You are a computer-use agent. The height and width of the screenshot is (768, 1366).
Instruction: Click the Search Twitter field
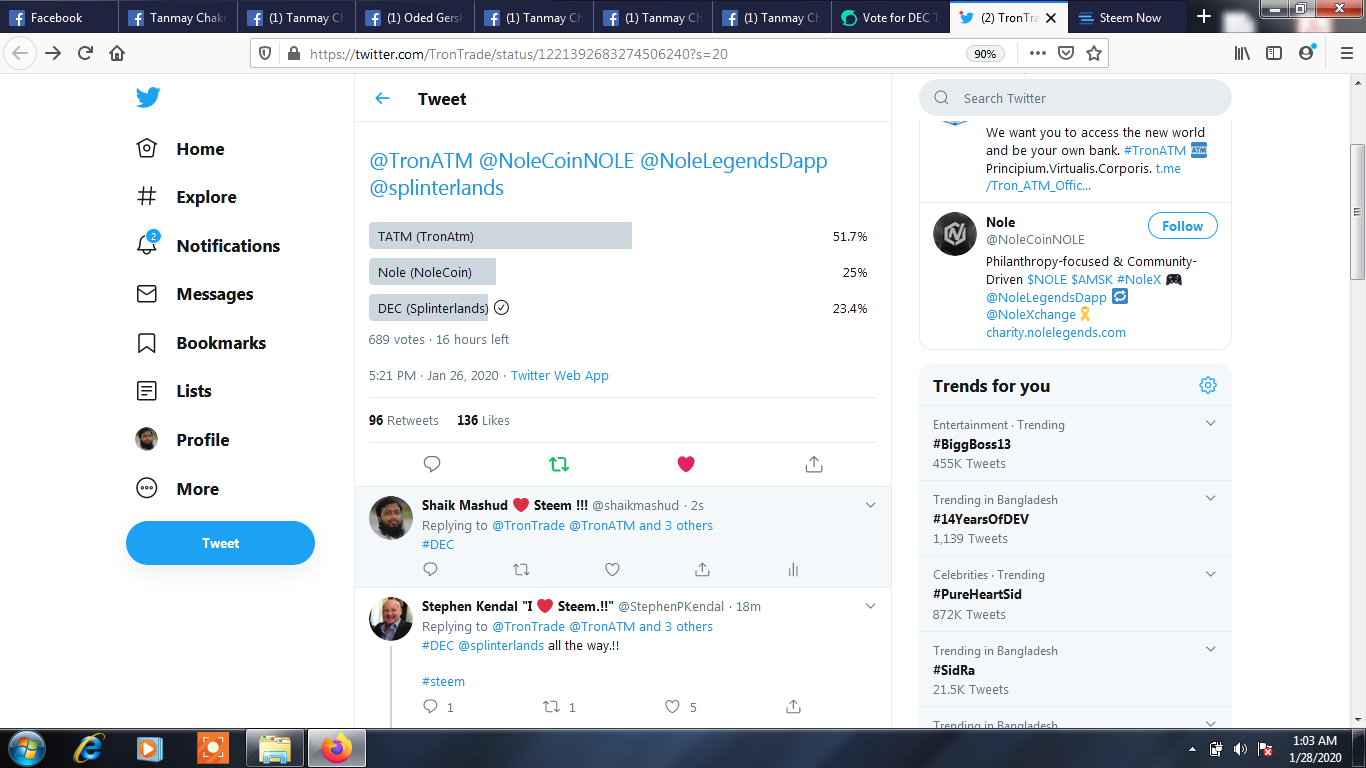[1075, 98]
